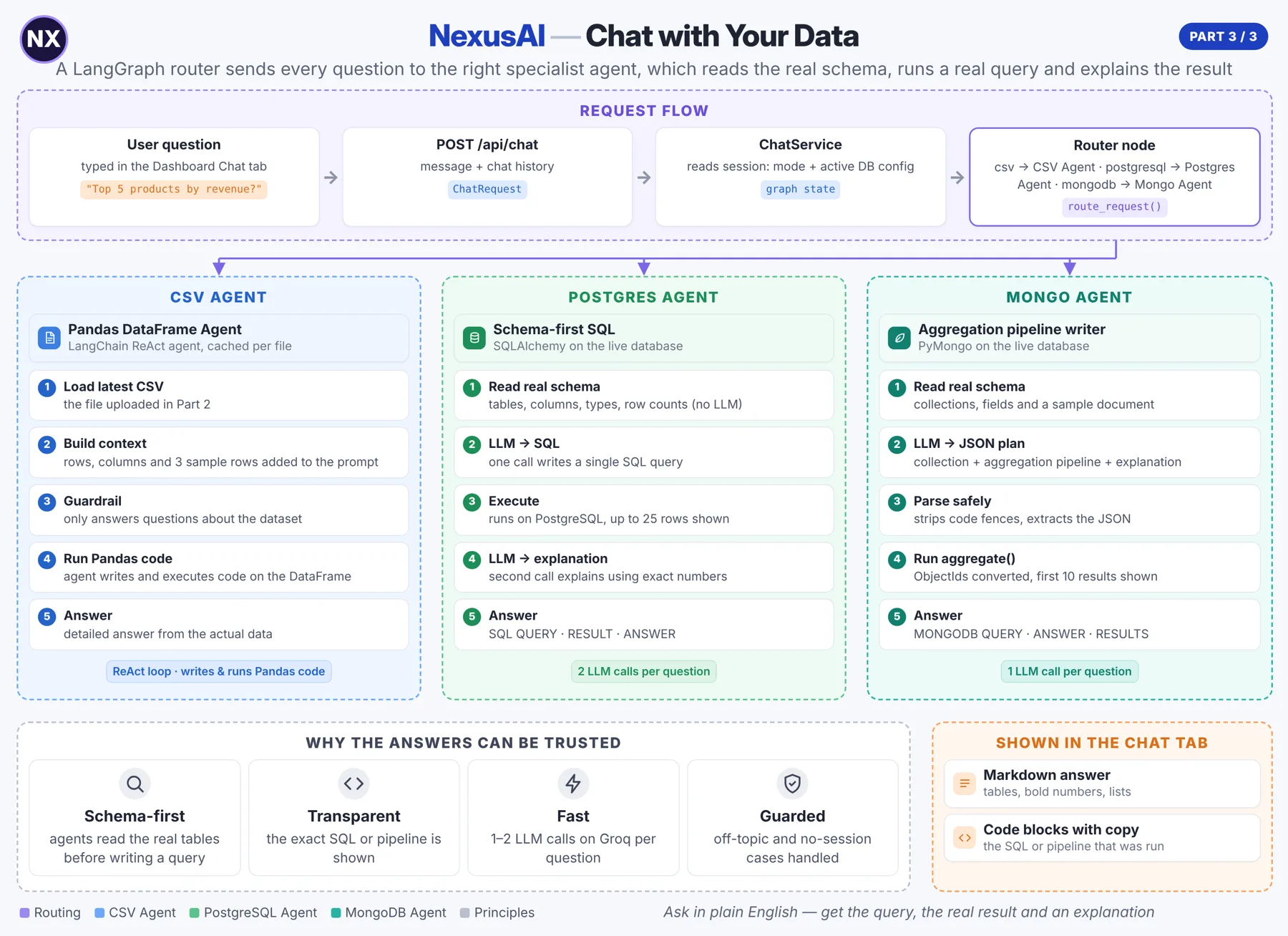Click the Fast lightning bolt icon
Screen dimensions: 1288x936
[573, 784]
